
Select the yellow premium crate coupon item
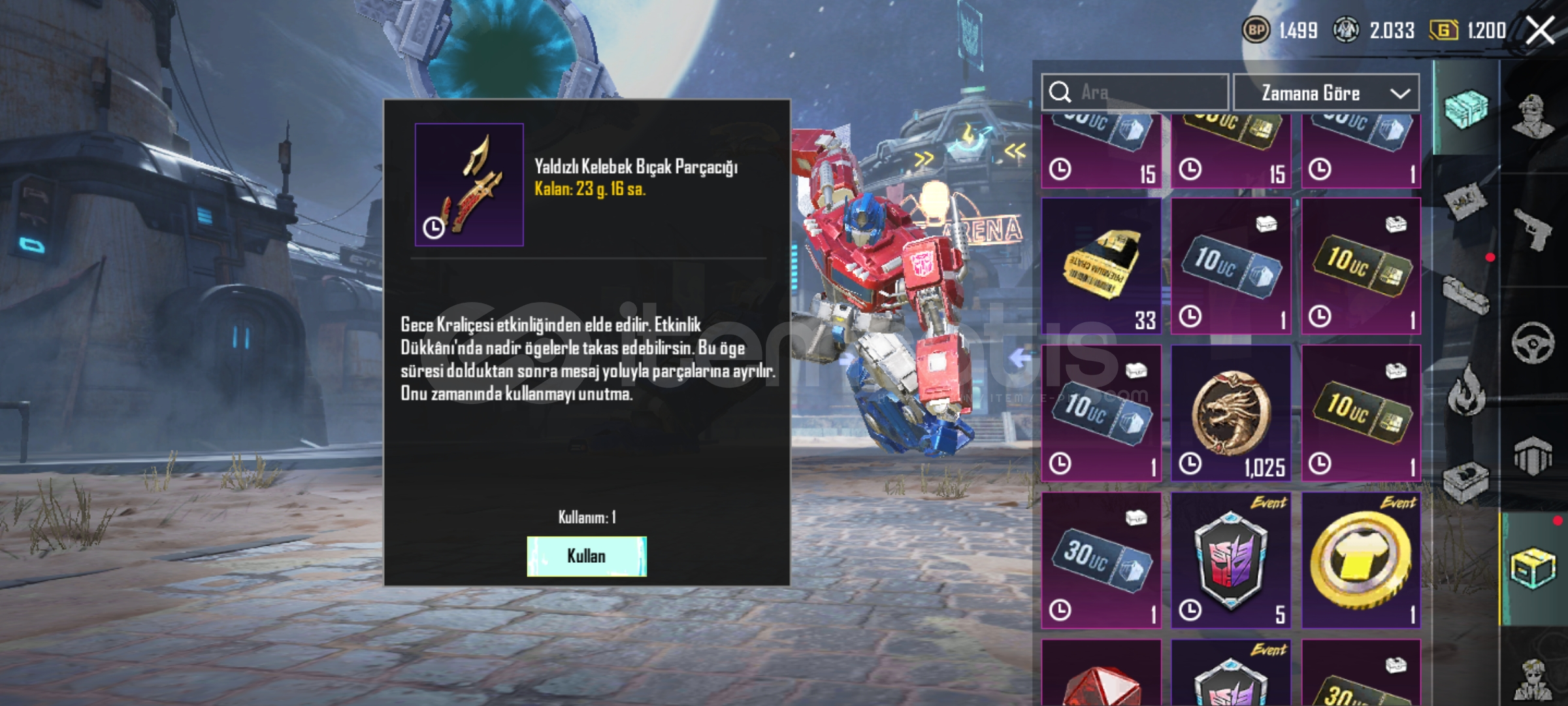pyautogui.click(x=1101, y=266)
